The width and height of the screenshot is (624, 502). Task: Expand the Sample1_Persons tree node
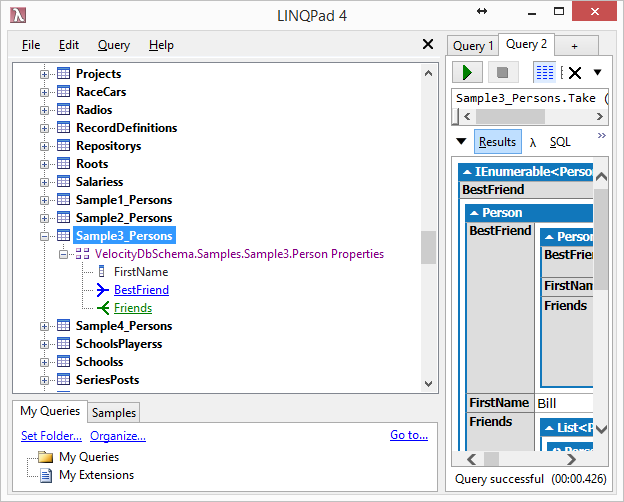coord(44,200)
